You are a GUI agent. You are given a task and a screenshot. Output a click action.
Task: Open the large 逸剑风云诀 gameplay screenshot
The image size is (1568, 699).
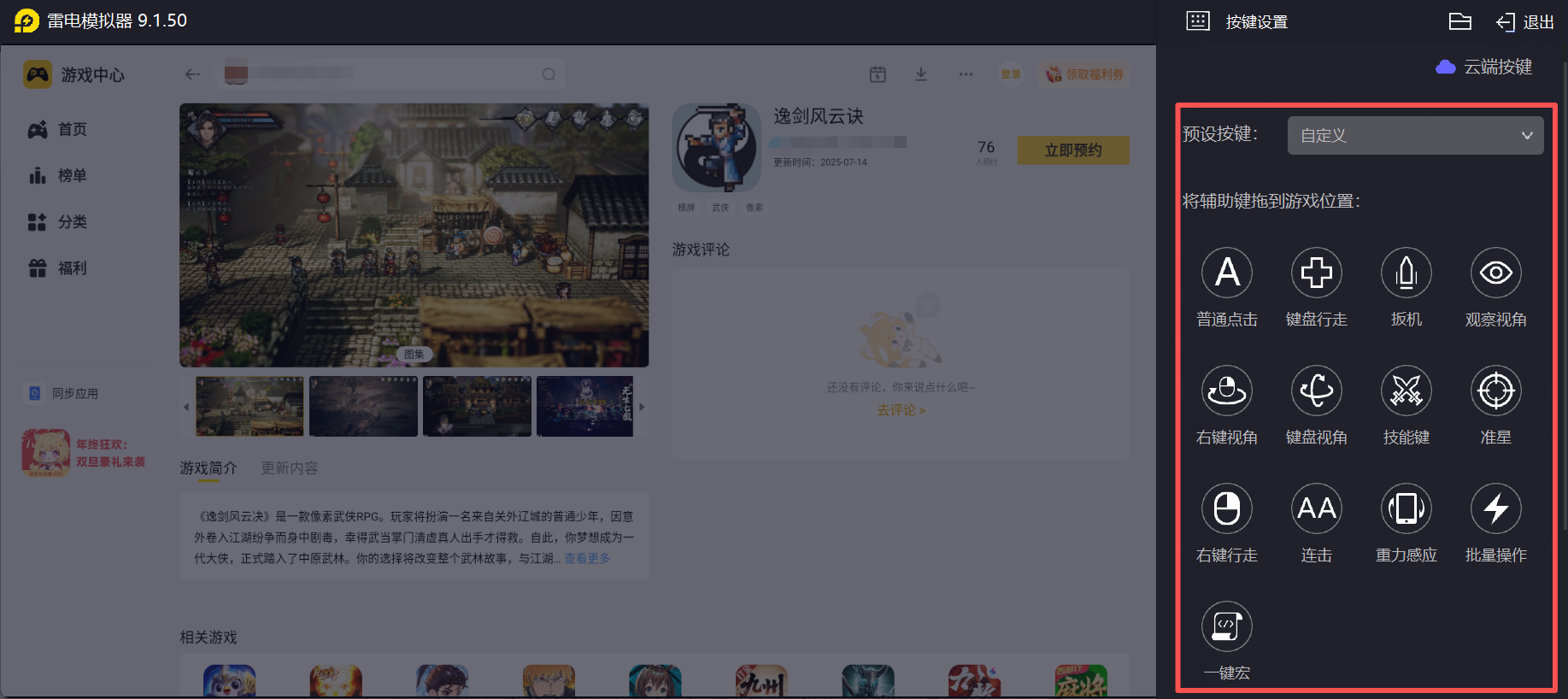point(414,235)
